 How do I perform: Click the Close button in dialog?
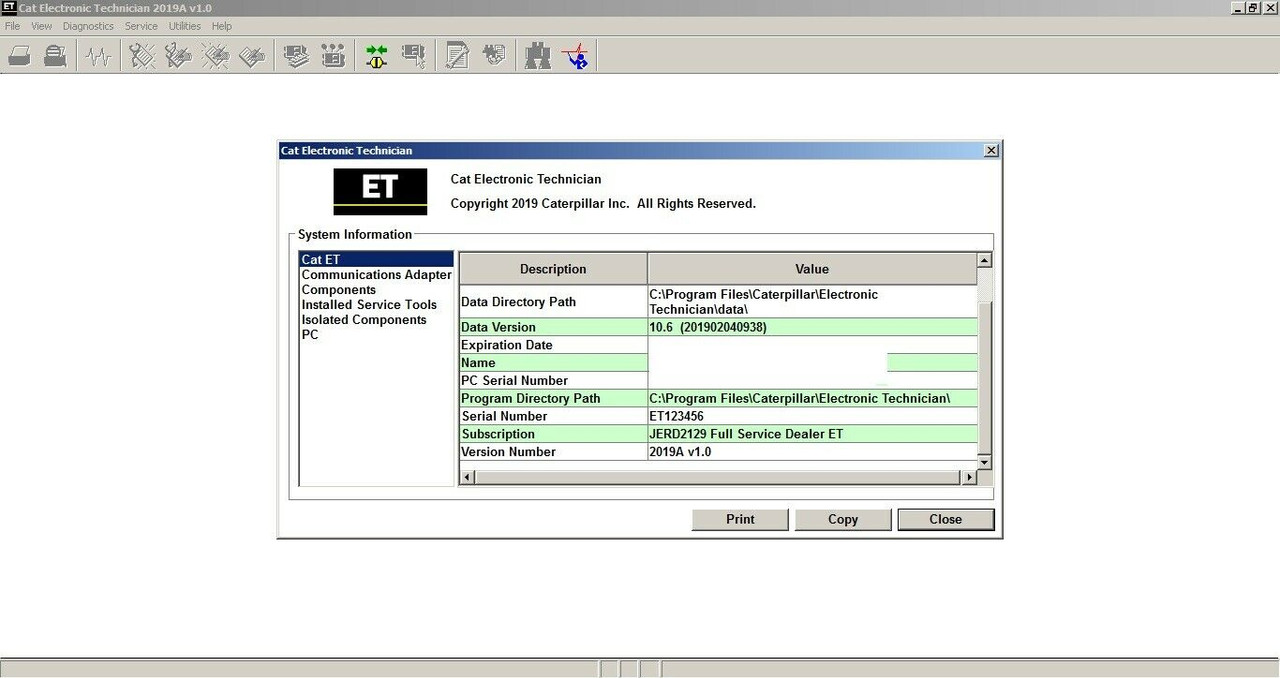click(945, 519)
